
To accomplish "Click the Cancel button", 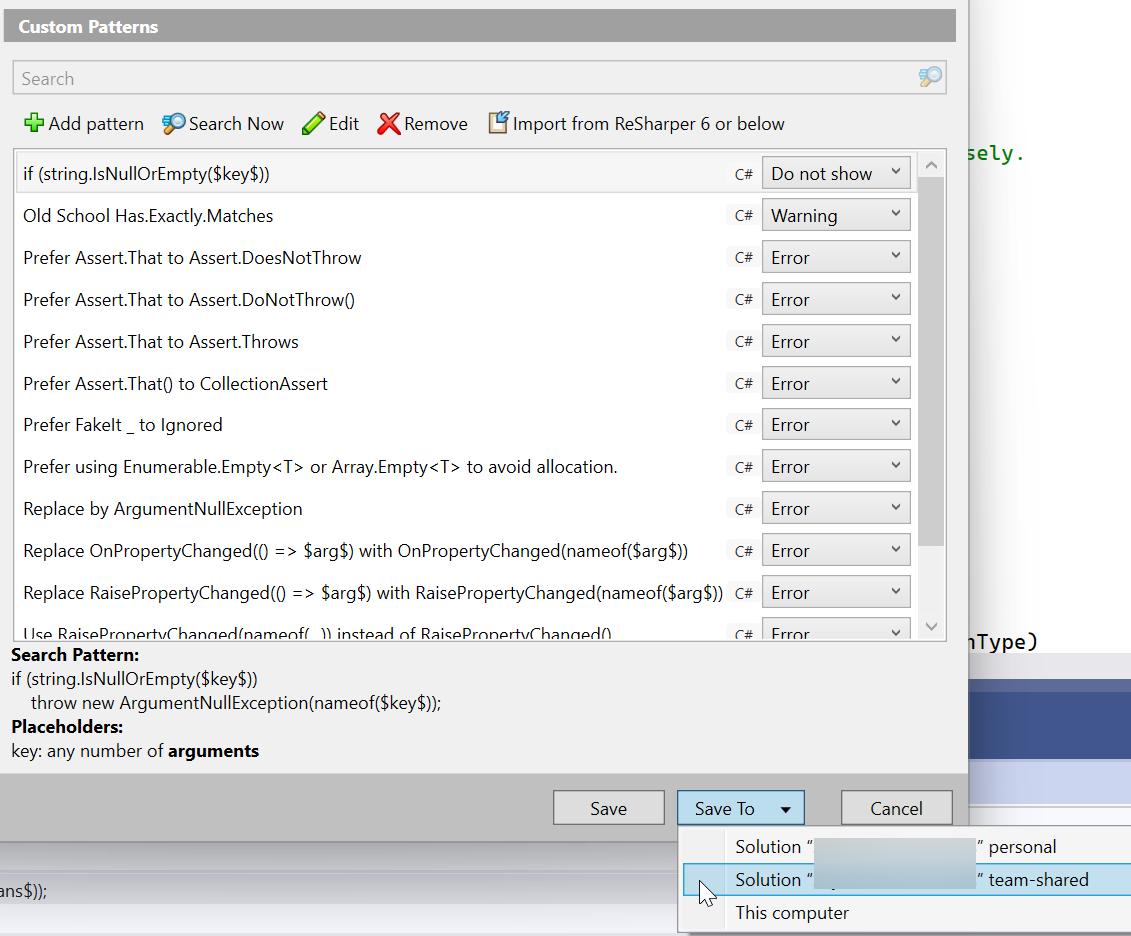I will pyautogui.click(x=896, y=809).
